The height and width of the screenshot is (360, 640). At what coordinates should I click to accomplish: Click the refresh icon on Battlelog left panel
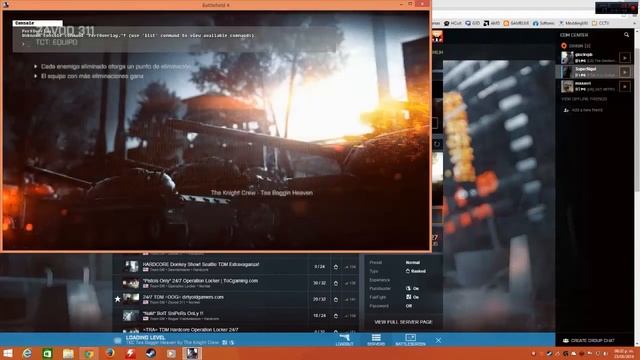pos(437,144)
